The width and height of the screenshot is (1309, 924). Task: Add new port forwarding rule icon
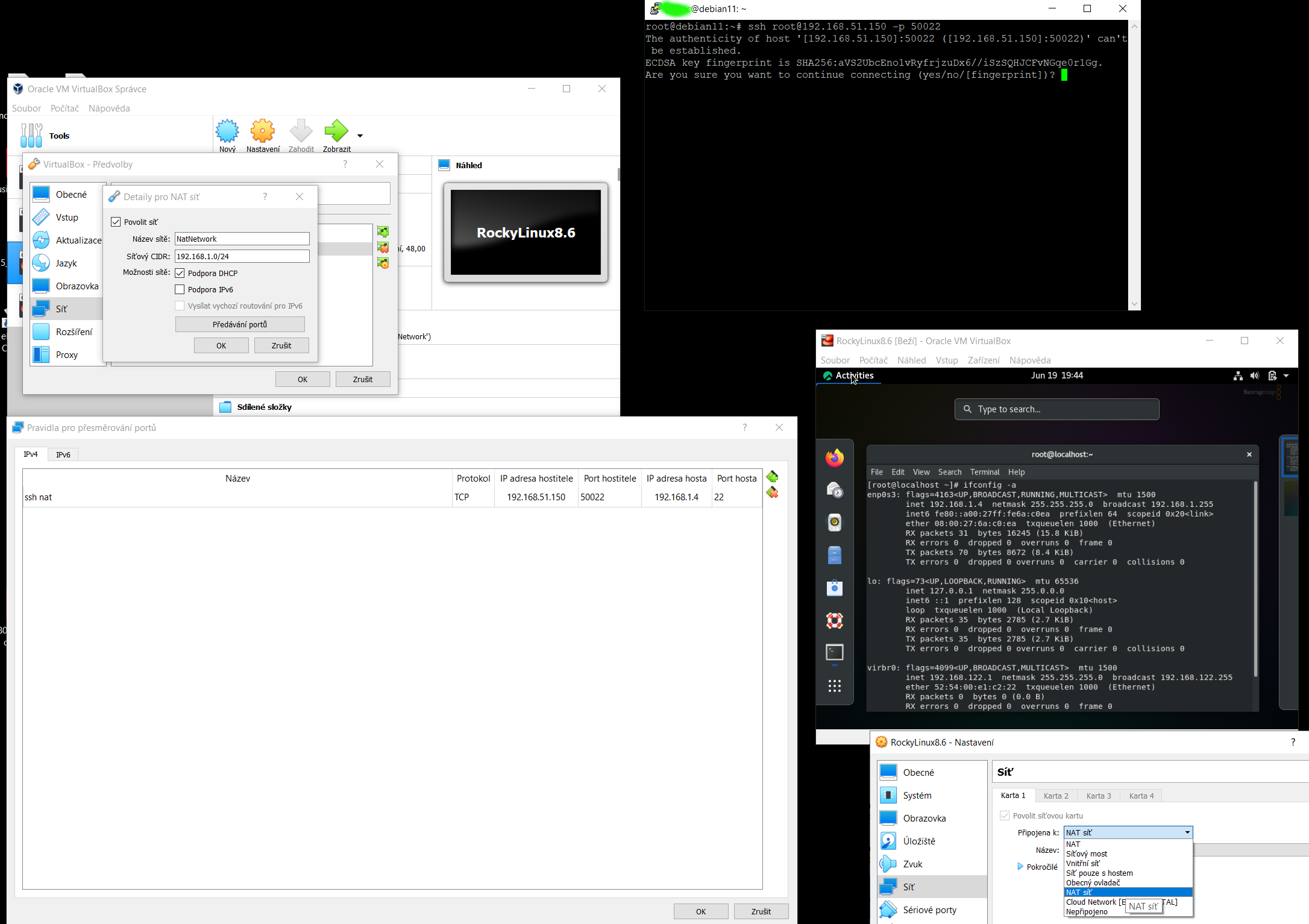tap(772, 477)
